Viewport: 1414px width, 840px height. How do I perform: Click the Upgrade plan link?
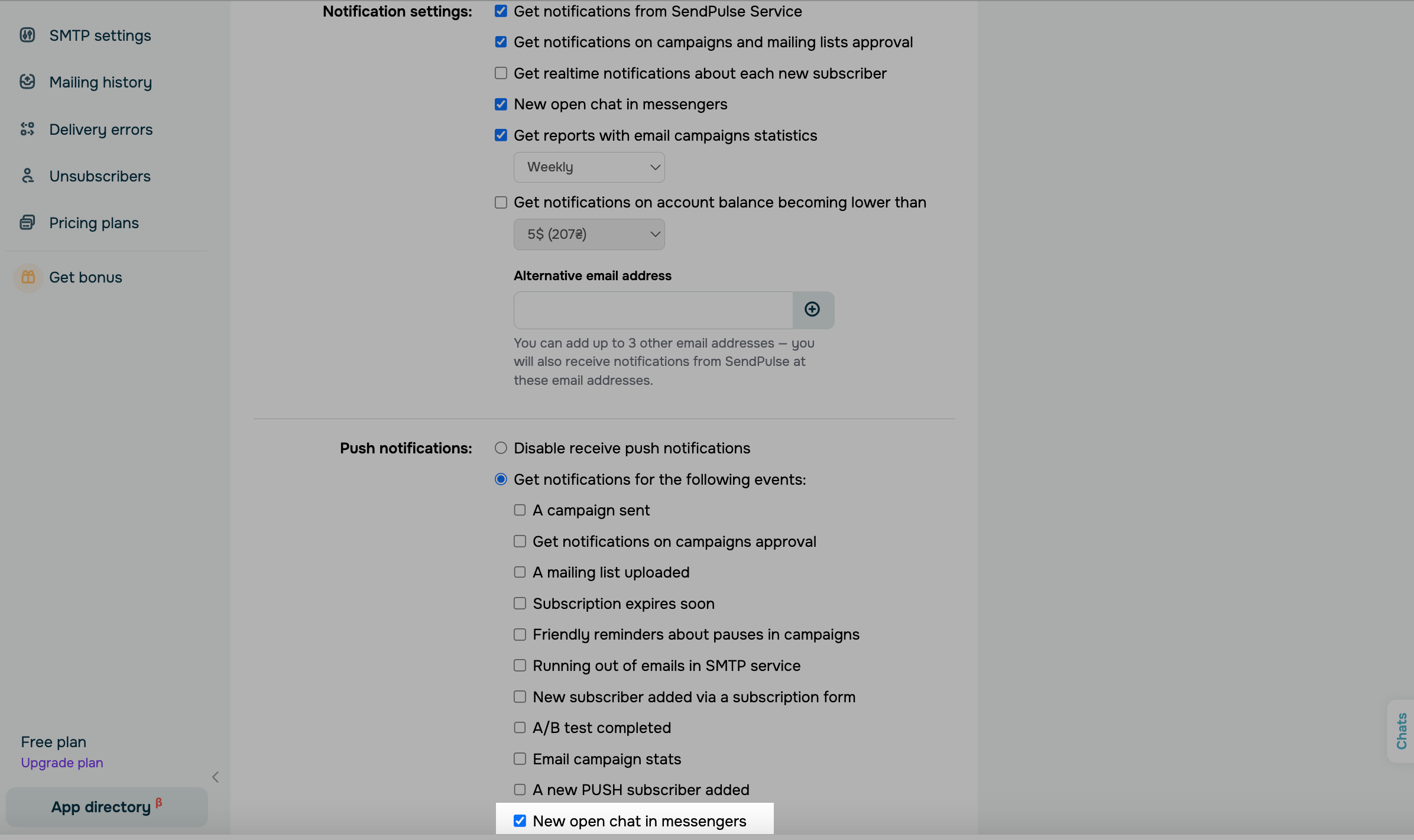tap(62, 763)
